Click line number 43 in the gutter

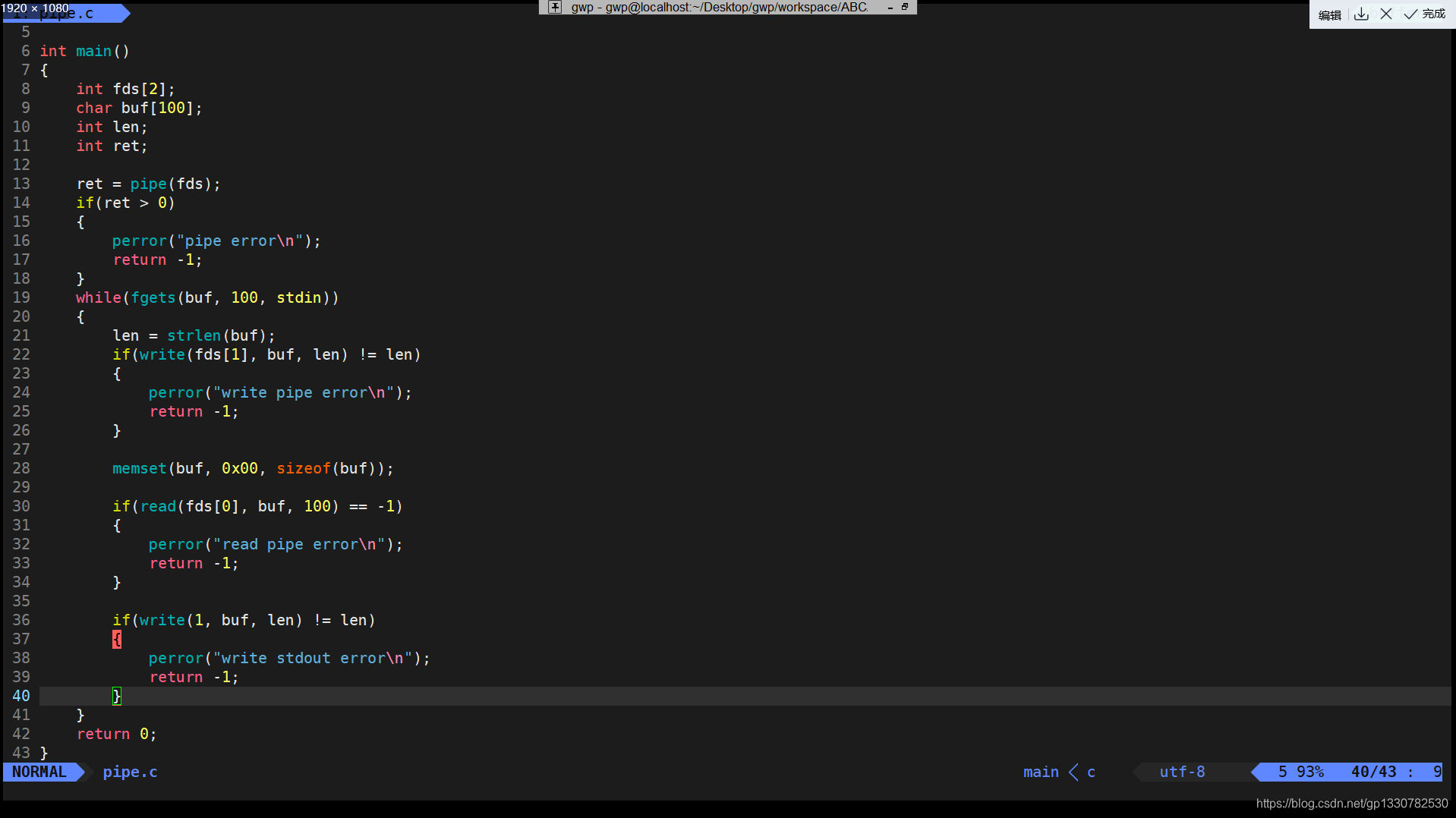coord(21,753)
